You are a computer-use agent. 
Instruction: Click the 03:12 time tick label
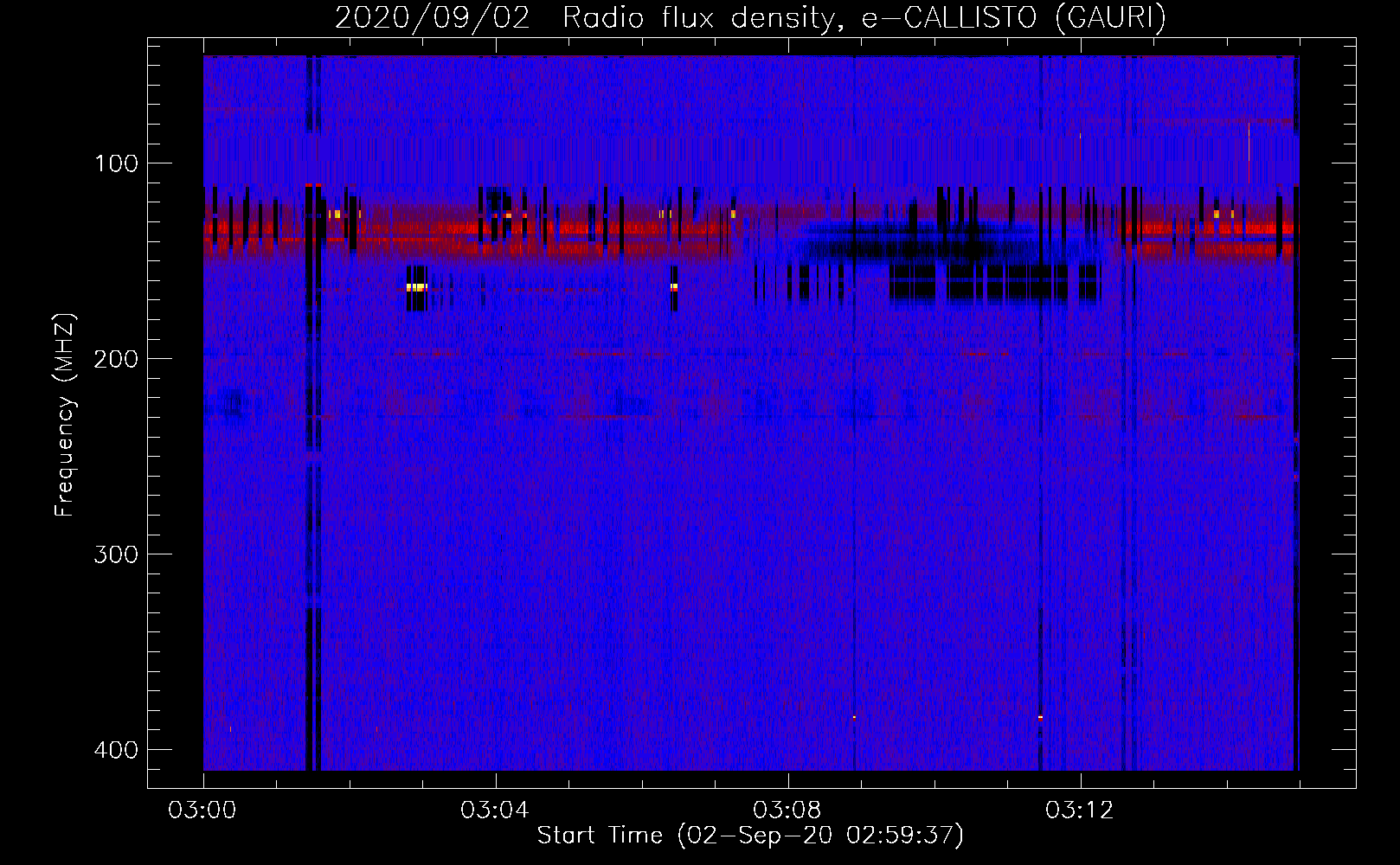pos(1080,811)
